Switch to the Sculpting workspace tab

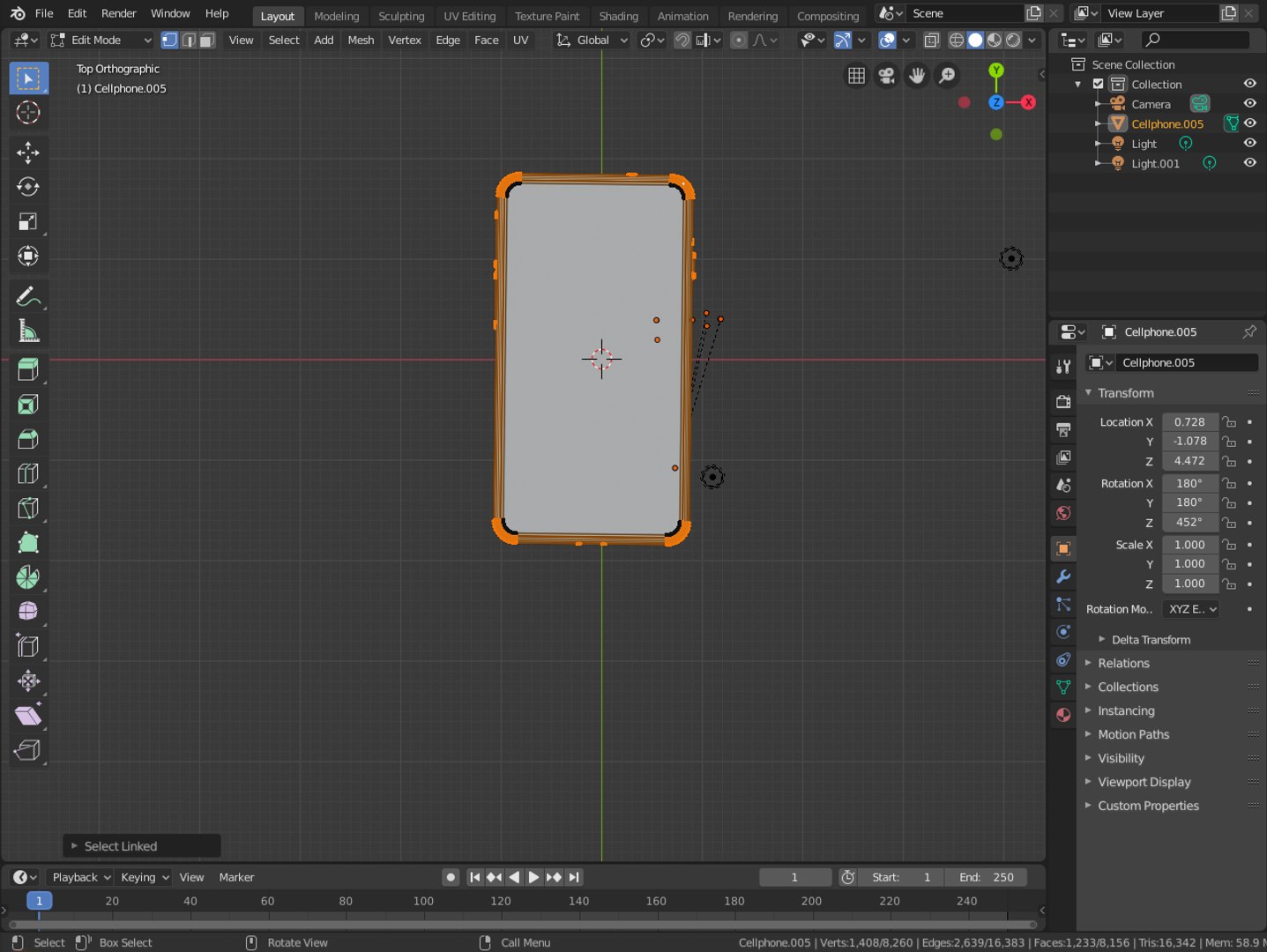(x=401, y=16)
